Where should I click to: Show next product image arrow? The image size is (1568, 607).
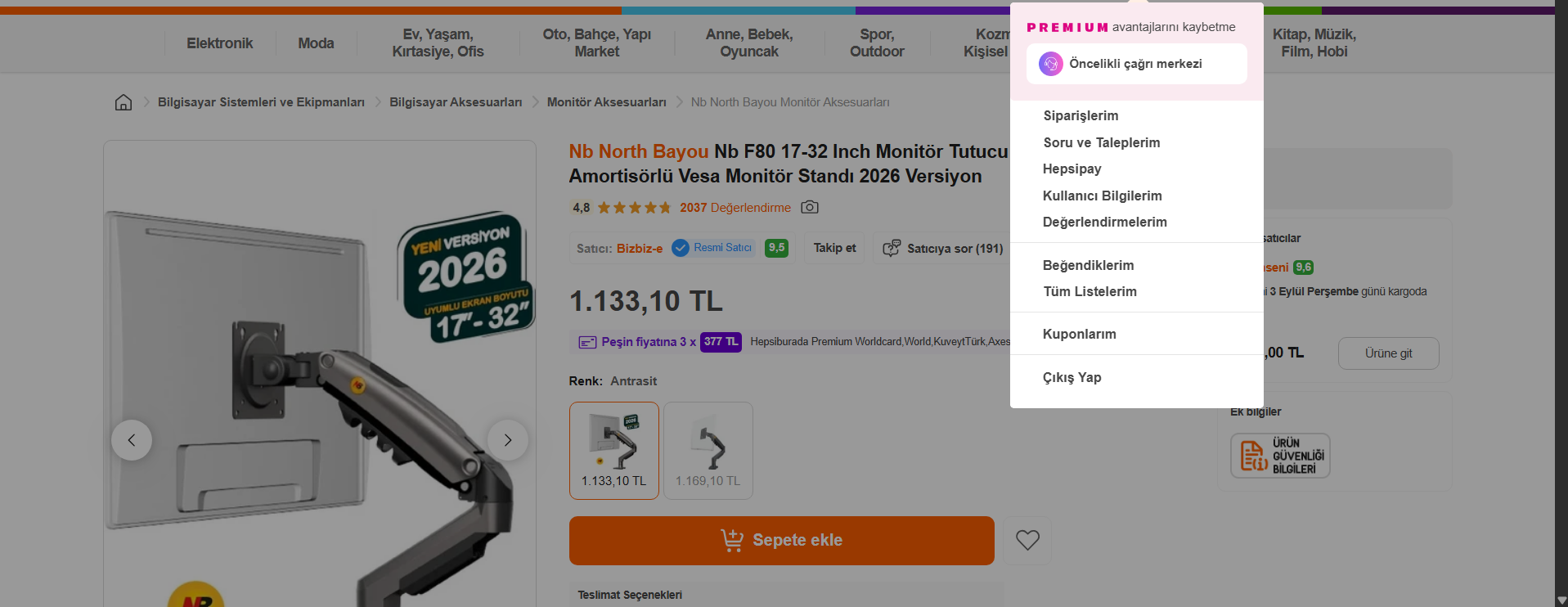tap(508, 440)
